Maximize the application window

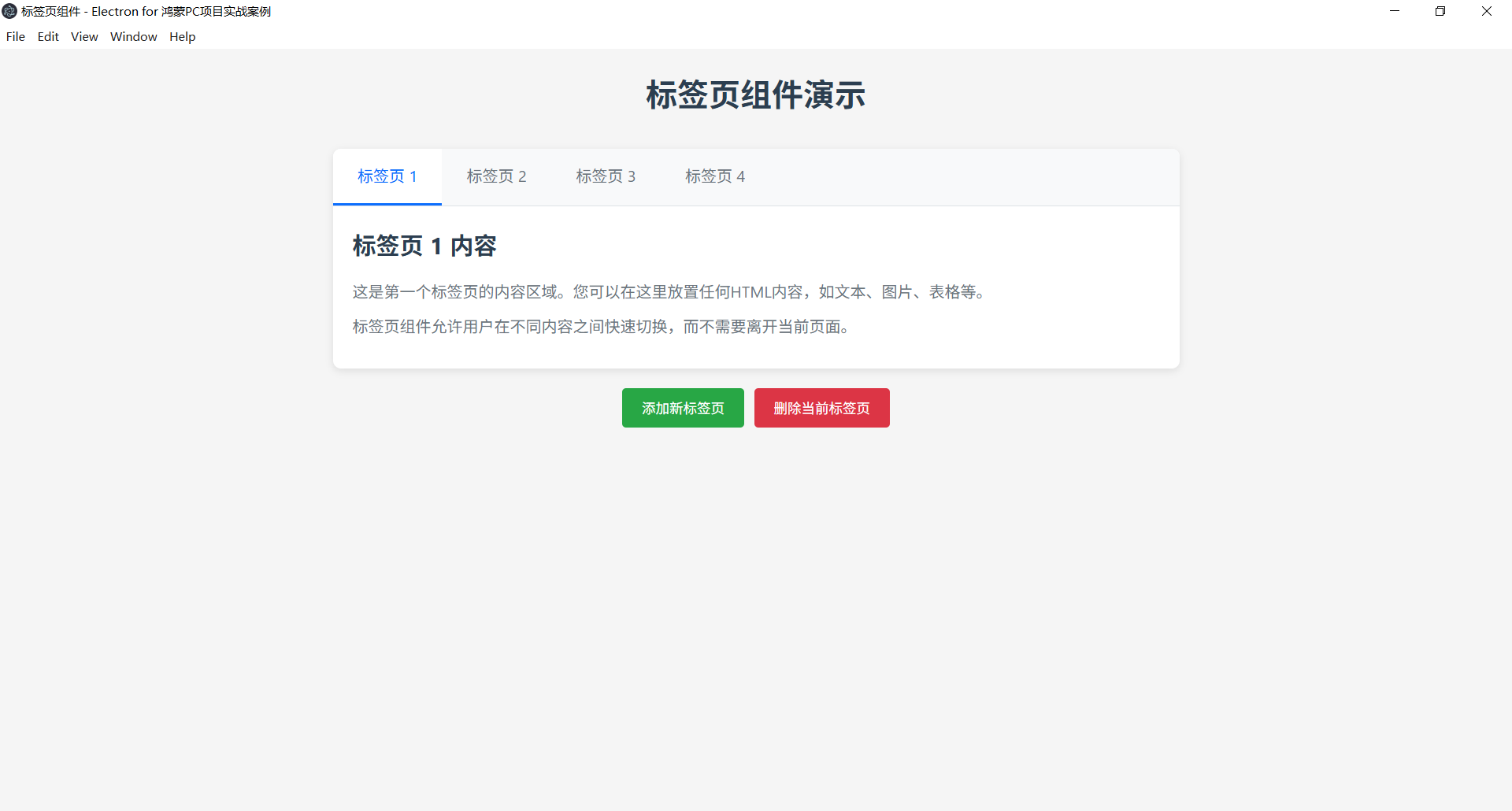point(1440,11)
